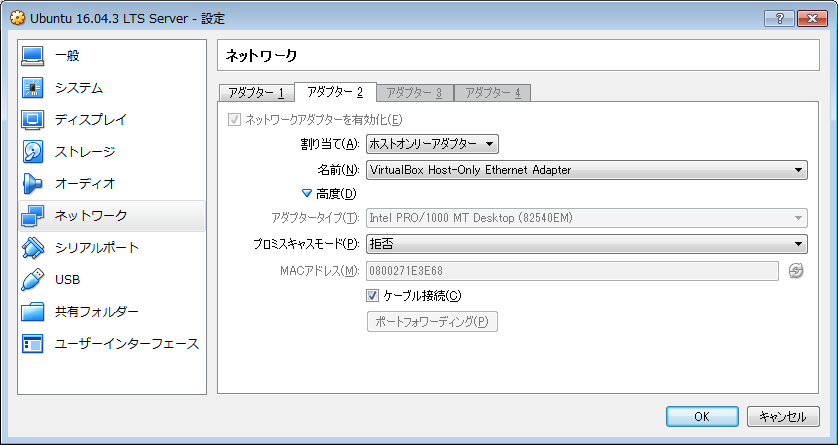838x445 pixels.
Task: Open Display (ディスプレイ) monitor icon
Action: click(33, 120)
